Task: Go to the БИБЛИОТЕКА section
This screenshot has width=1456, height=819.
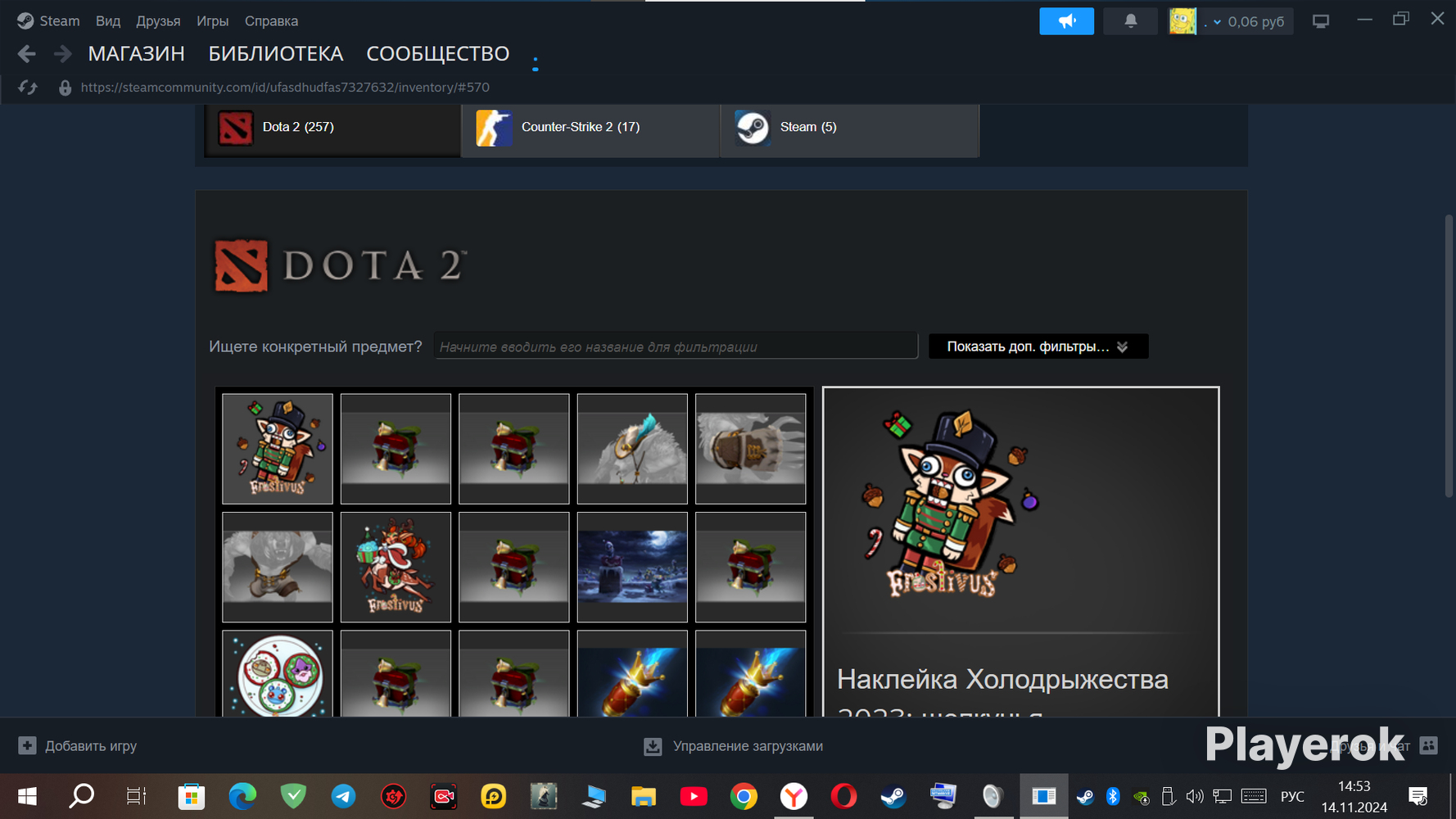Action: coord(276,54)
